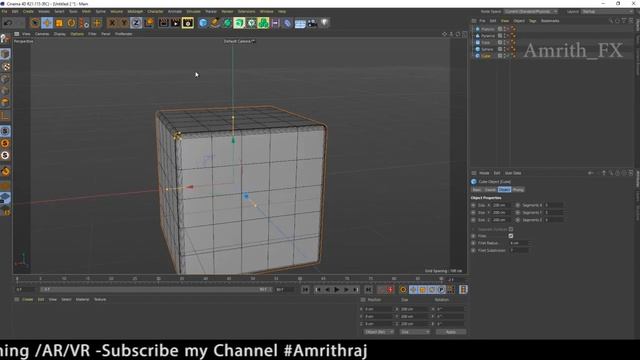Click the blue Cube primitive icon
The width and height of the screenshot is (640, 360).
tap(203, 23)
